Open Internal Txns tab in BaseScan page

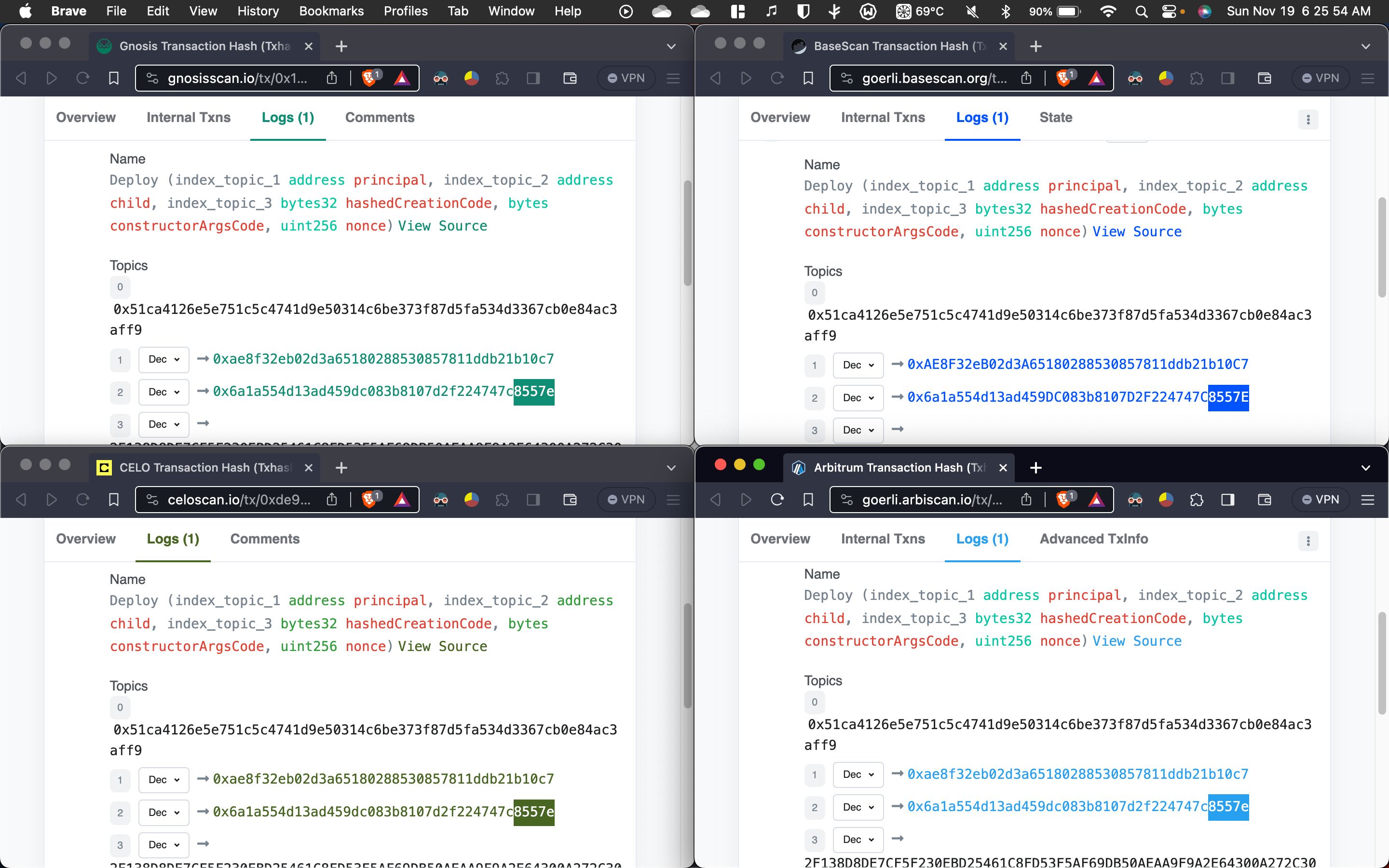tap(883, 118)
